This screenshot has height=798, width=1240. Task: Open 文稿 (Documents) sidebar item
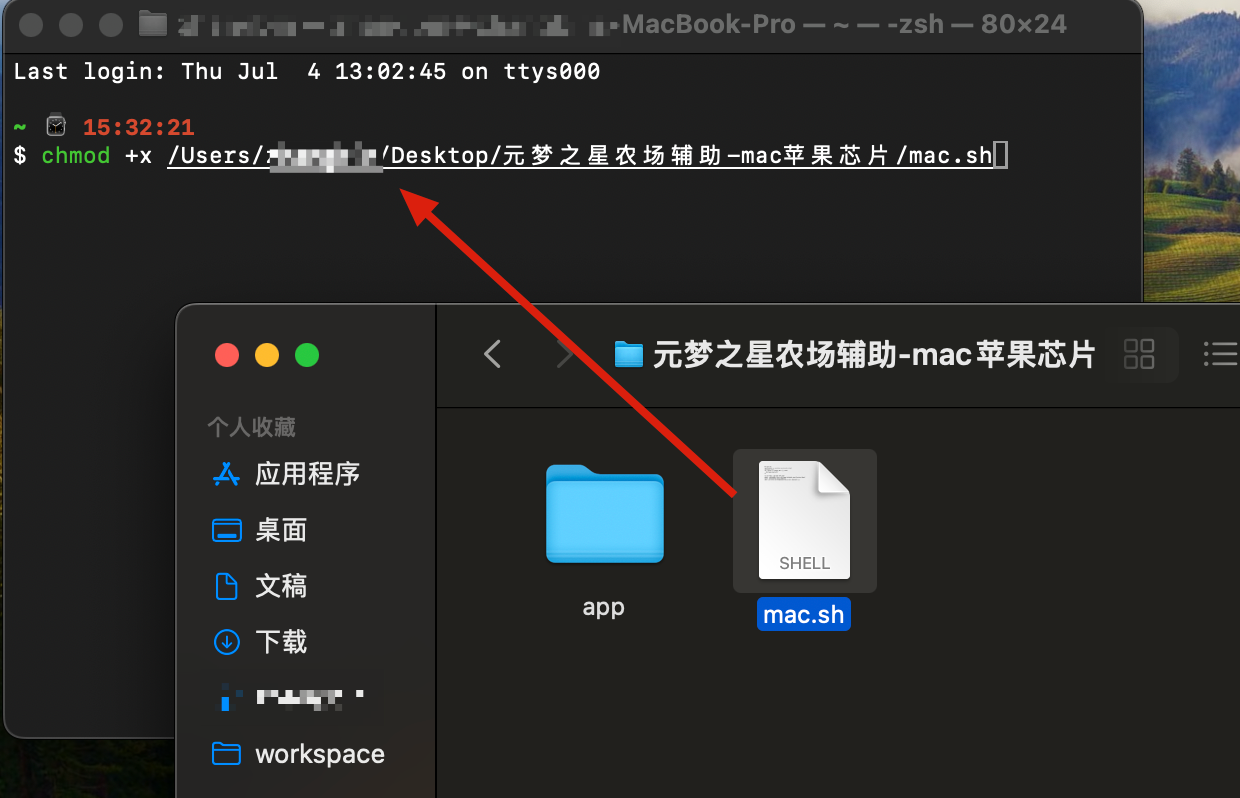tap(280, 586)
